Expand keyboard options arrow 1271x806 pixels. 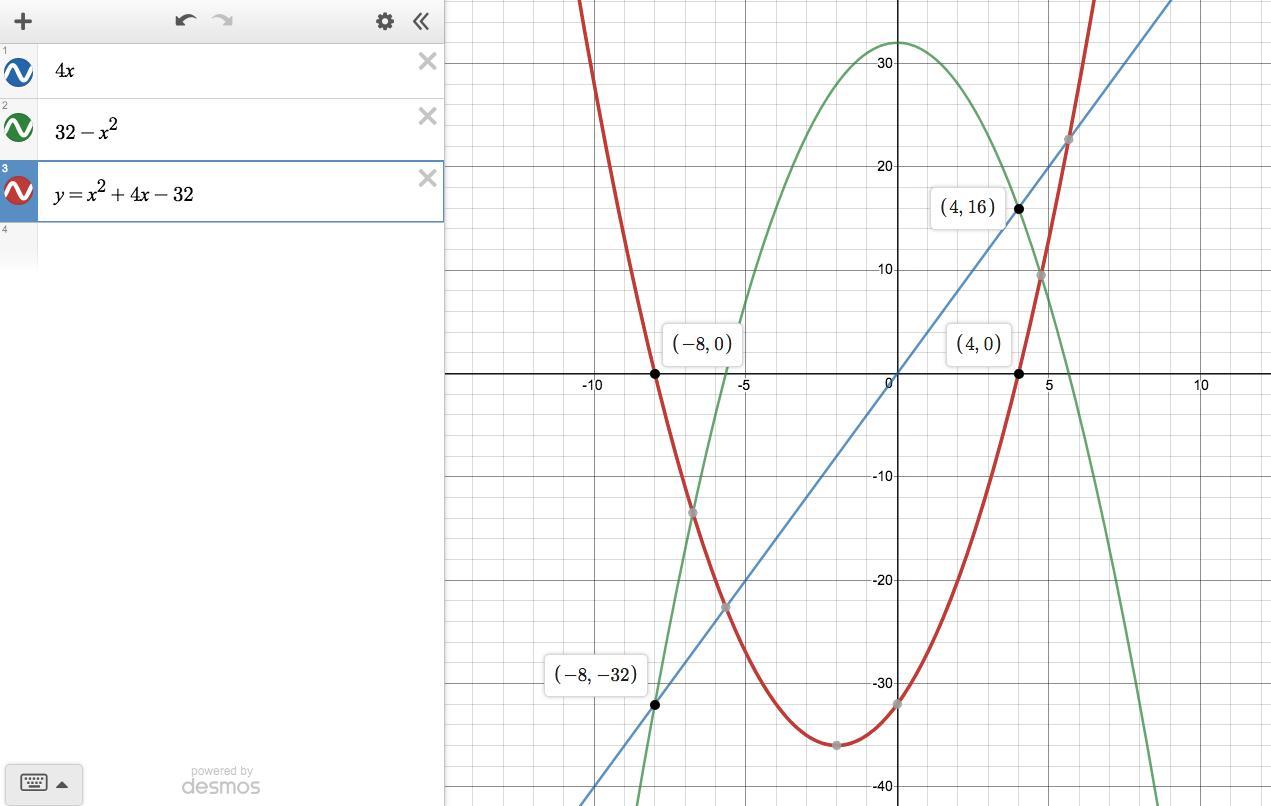[x=62, y=784]
